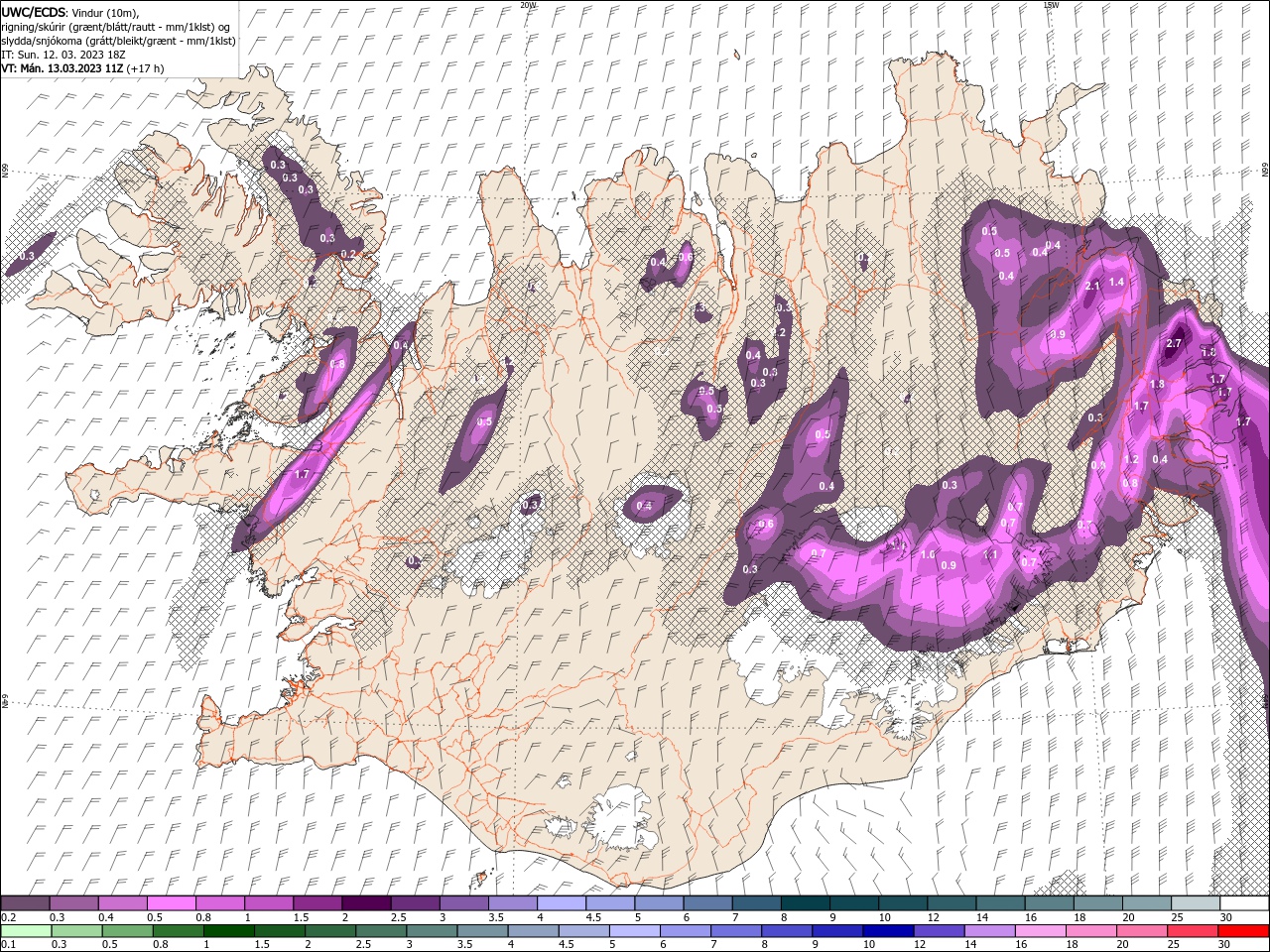Click the 0.4 label in the upper legend row
Viewport: 1270px width, 952px height.
(106, 917)
